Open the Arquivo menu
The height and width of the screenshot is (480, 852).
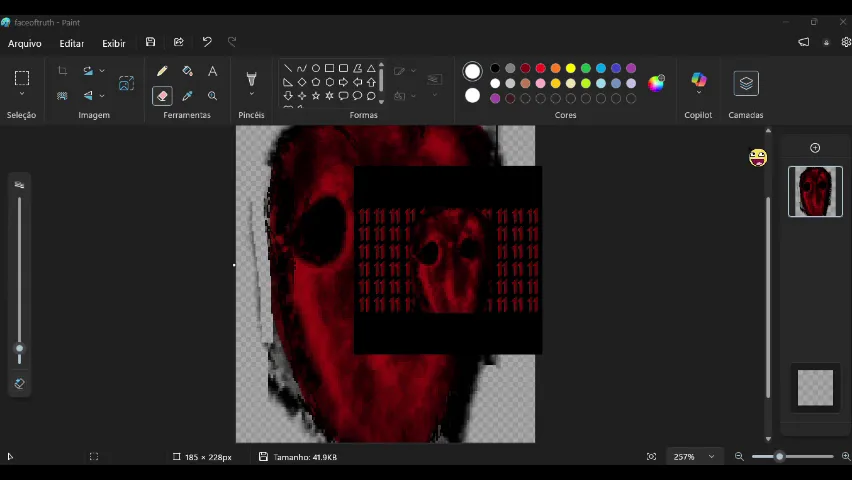24,43
